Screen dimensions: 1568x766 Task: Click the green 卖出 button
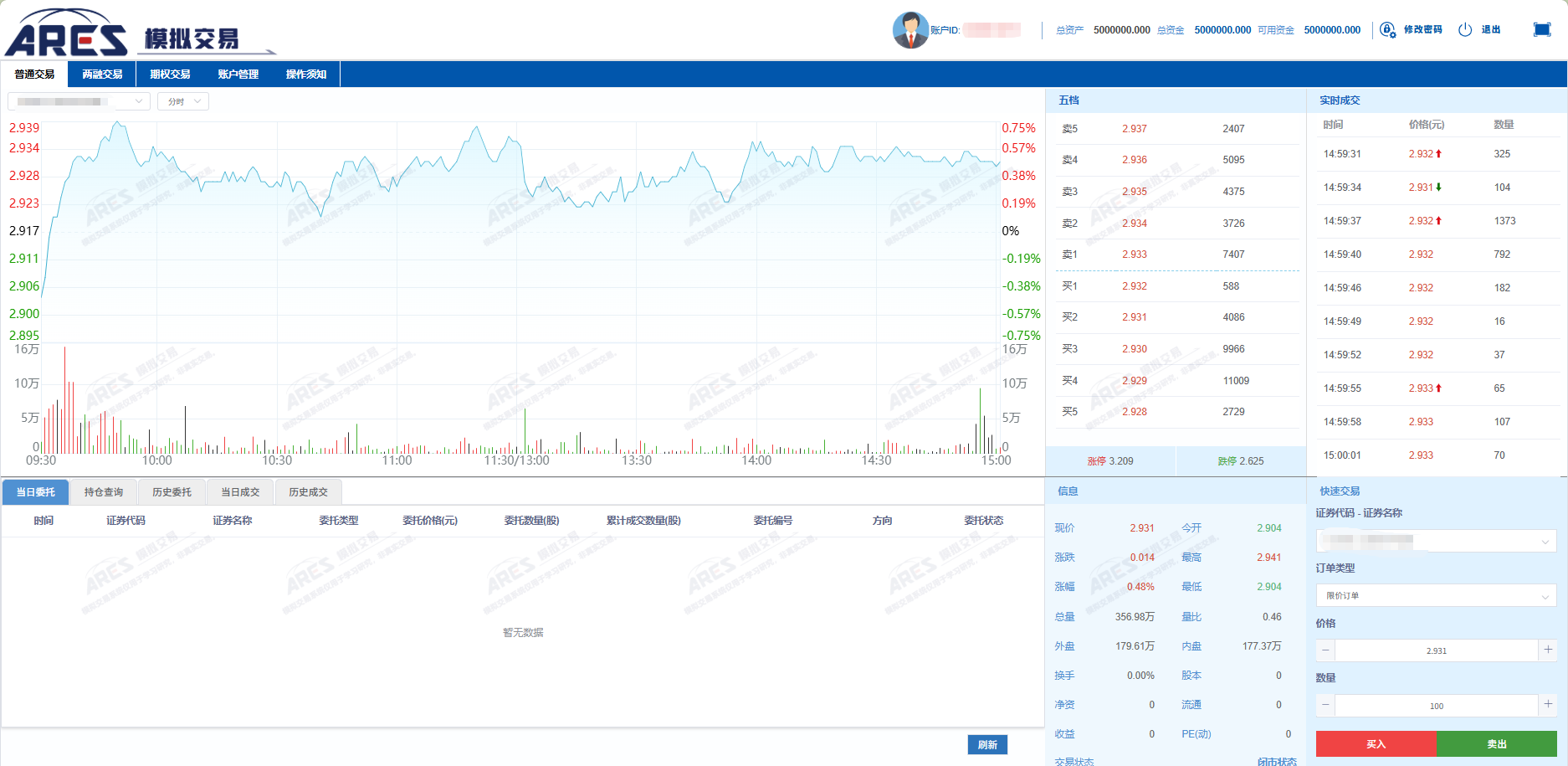pyautogui.click(x=1497, y=744)
